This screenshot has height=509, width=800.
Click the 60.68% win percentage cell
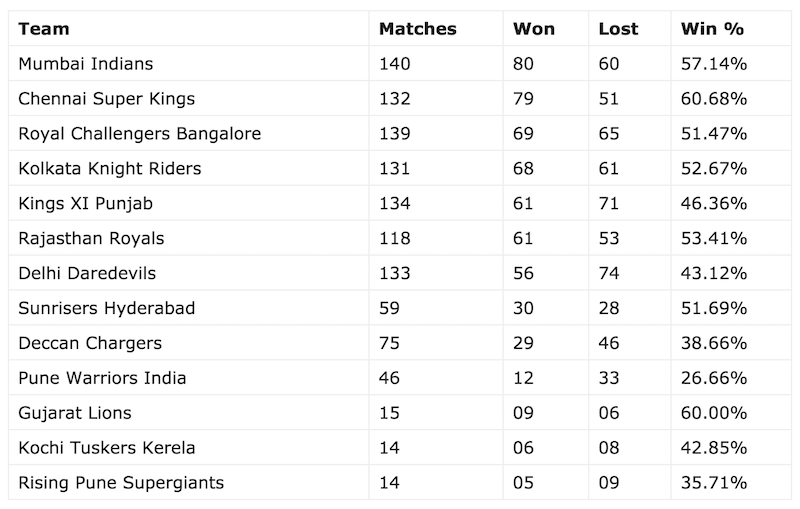click(714, 99)
